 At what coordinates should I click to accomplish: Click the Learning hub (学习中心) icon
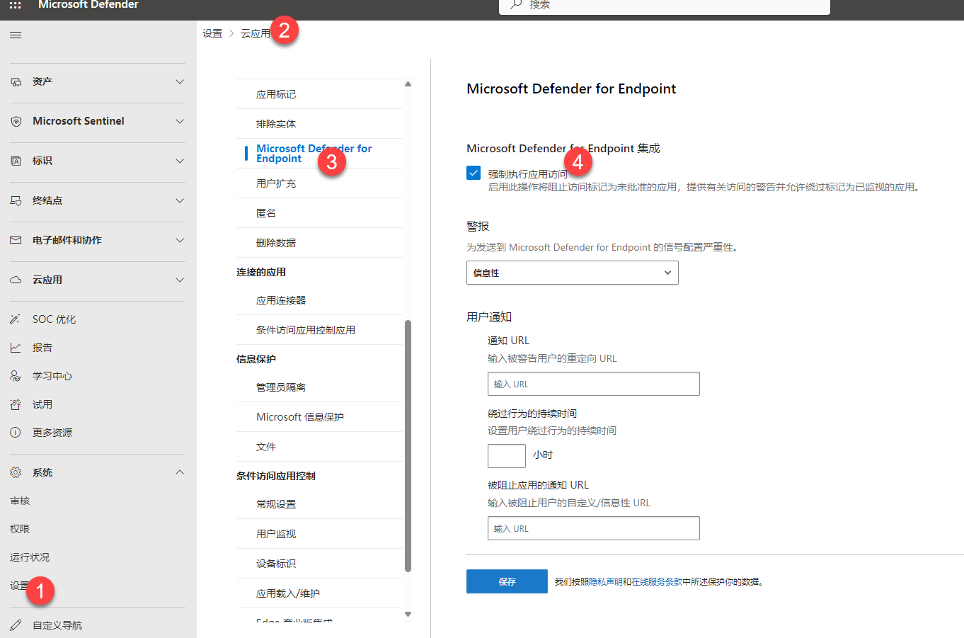pos(16,376)
